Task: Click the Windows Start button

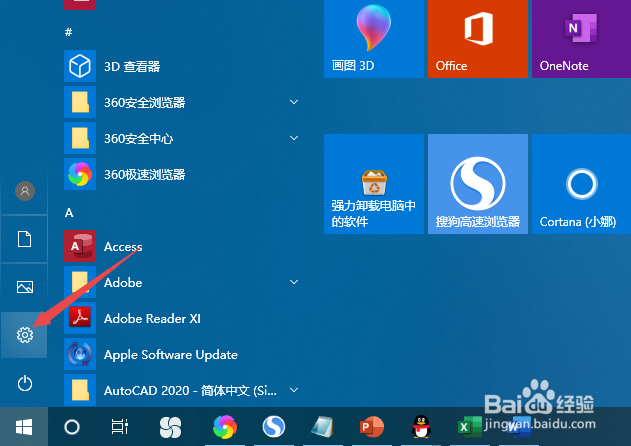Action: [x=24, y=427]
